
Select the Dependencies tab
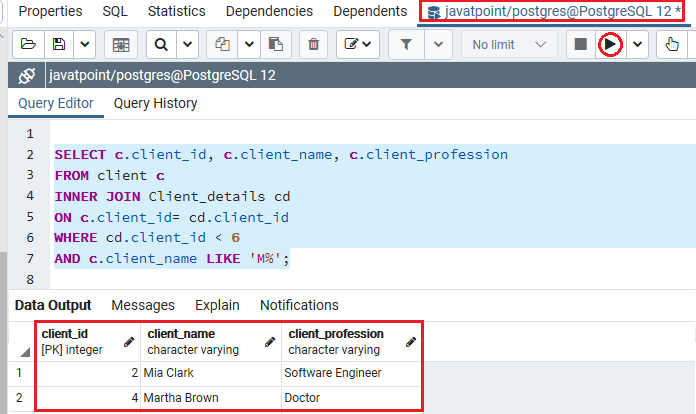click(x=269, y=11)
